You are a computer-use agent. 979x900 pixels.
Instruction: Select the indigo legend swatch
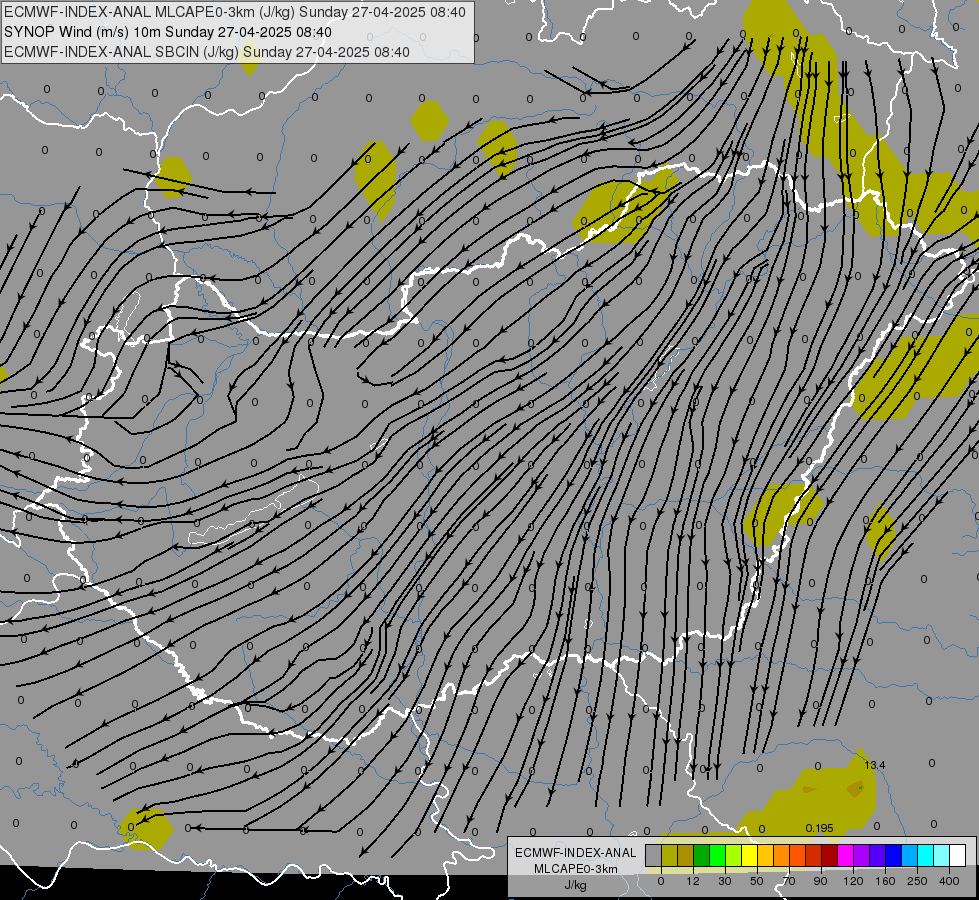pos(878,855)
